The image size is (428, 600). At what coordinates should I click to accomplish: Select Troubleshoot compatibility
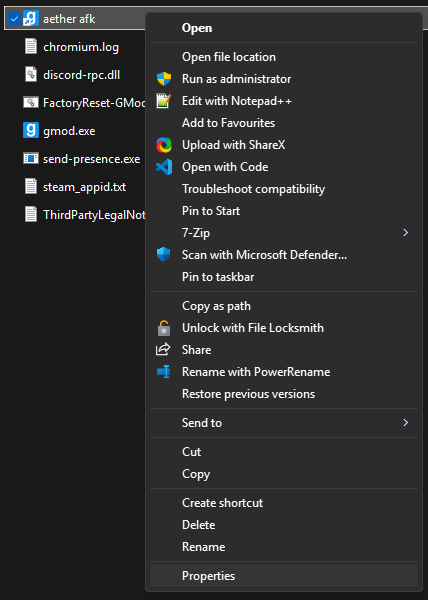click(x=284, y=189)
